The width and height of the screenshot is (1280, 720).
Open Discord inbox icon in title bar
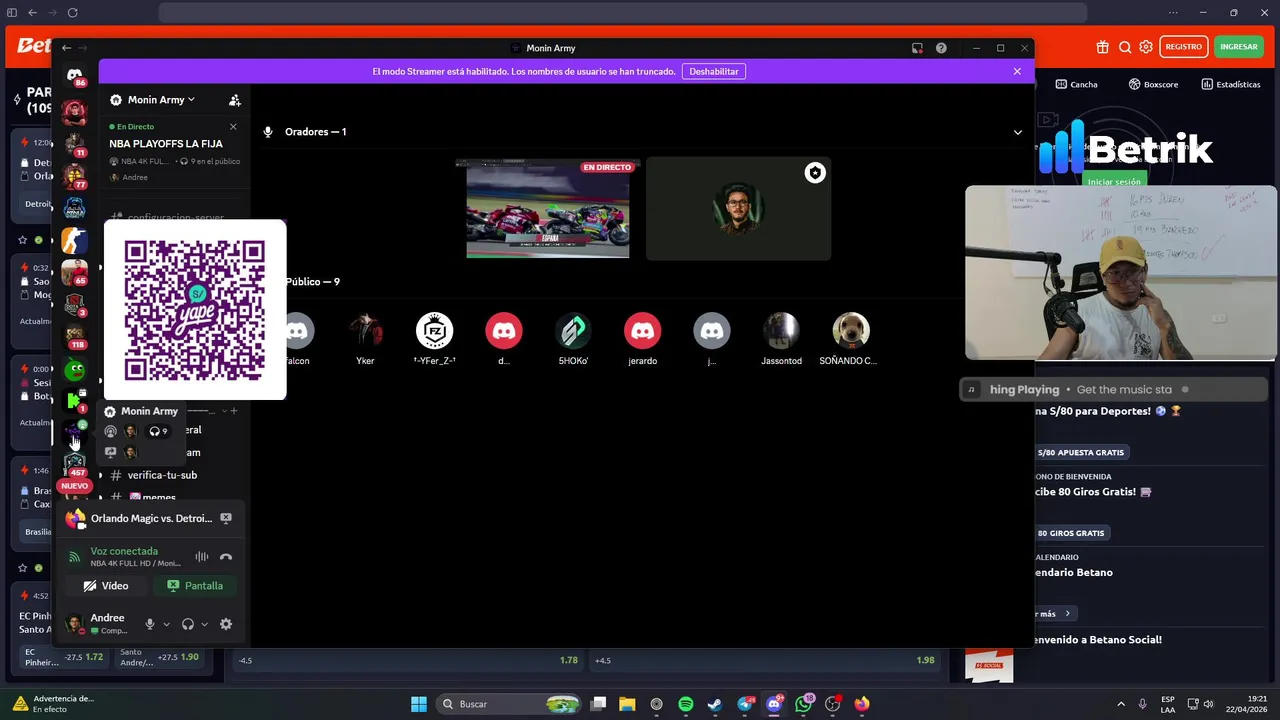[917, 48]
